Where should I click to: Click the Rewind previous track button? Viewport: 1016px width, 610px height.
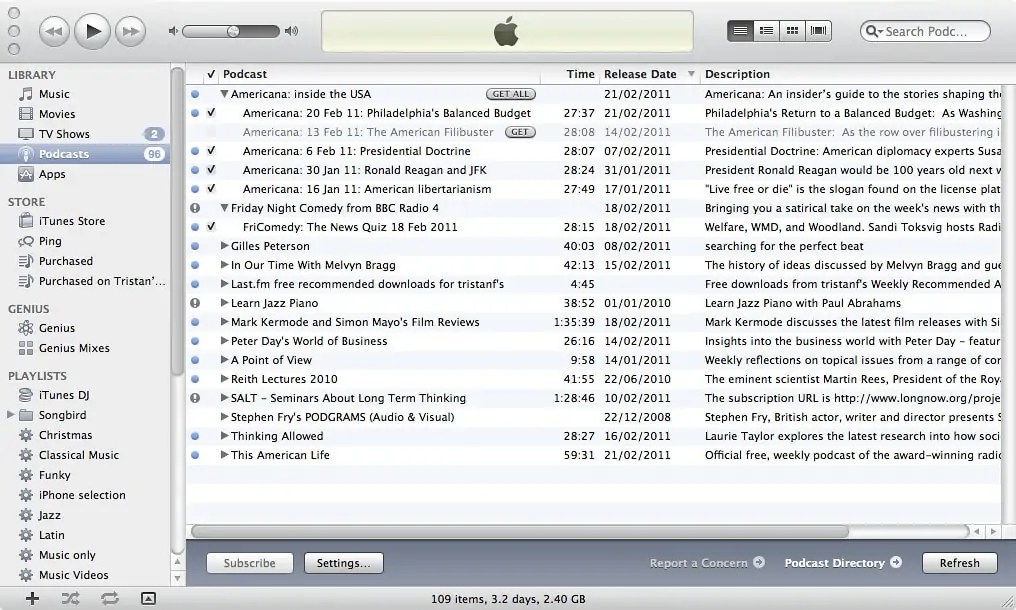(x=54, y=31)
